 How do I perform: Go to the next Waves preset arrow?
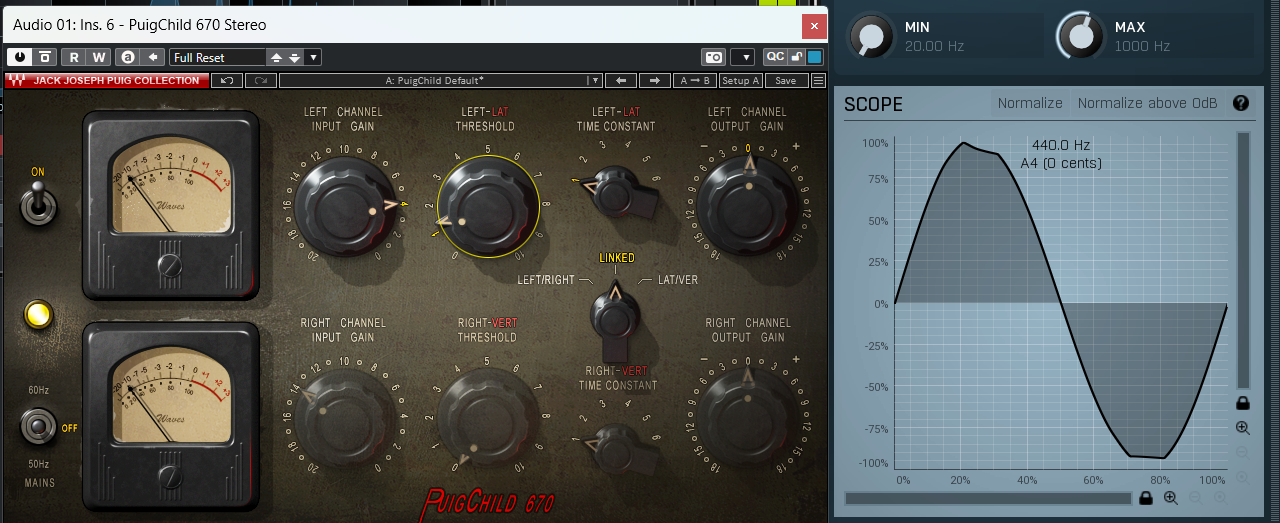654,81
